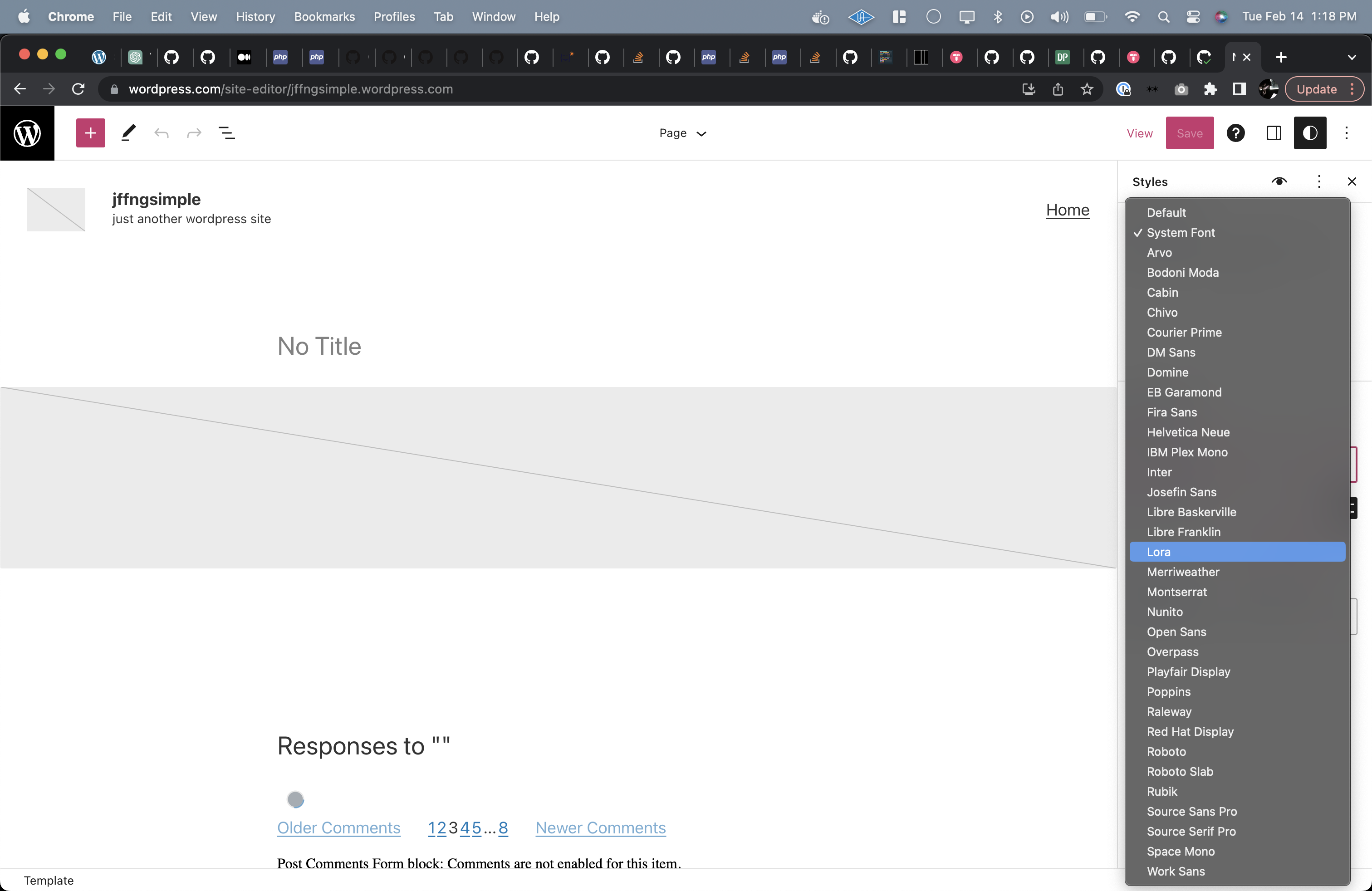Toggle off the Styles contrast icon

click(x=1310, y=132)
